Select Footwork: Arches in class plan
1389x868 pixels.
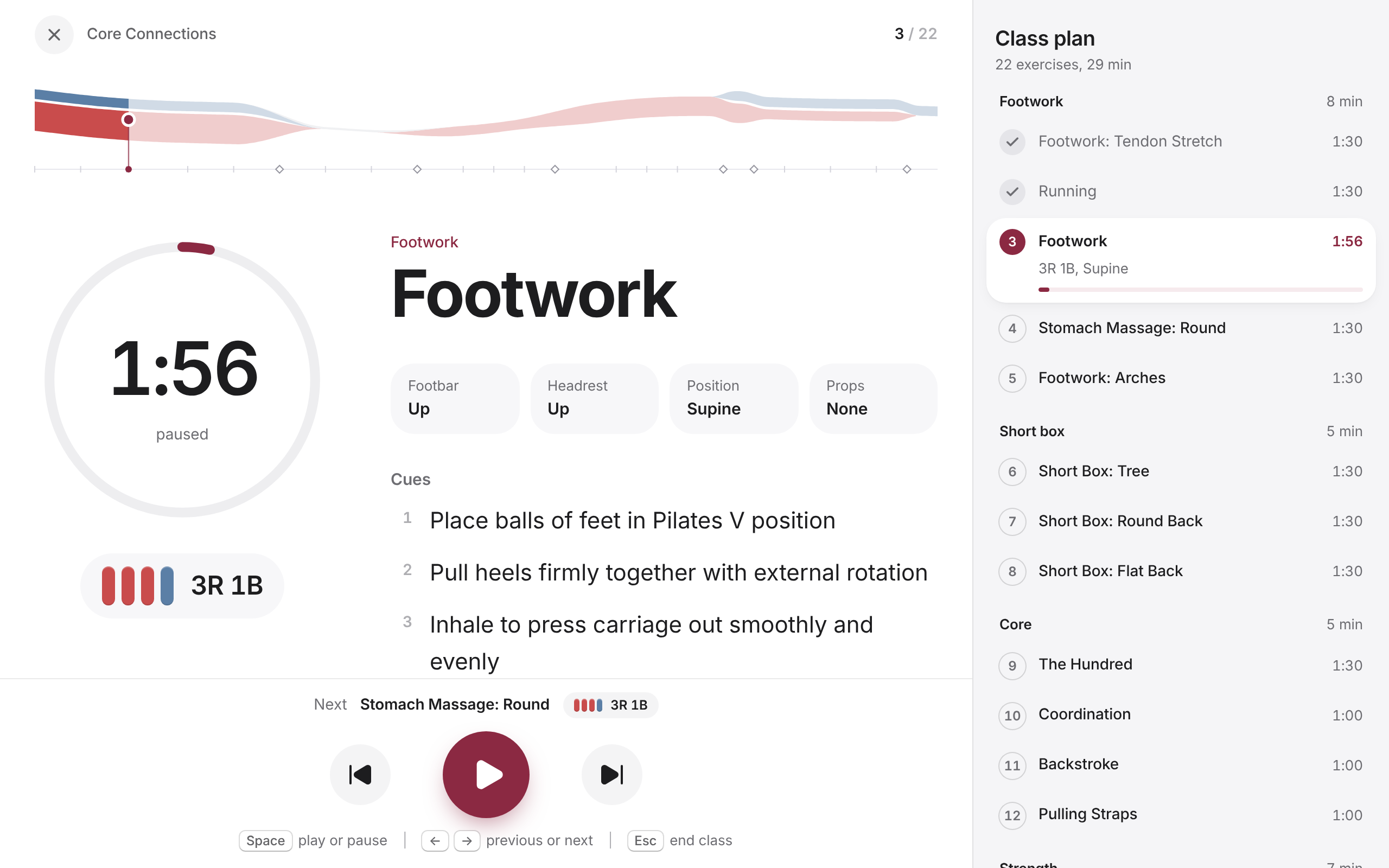click(1181, 378)
